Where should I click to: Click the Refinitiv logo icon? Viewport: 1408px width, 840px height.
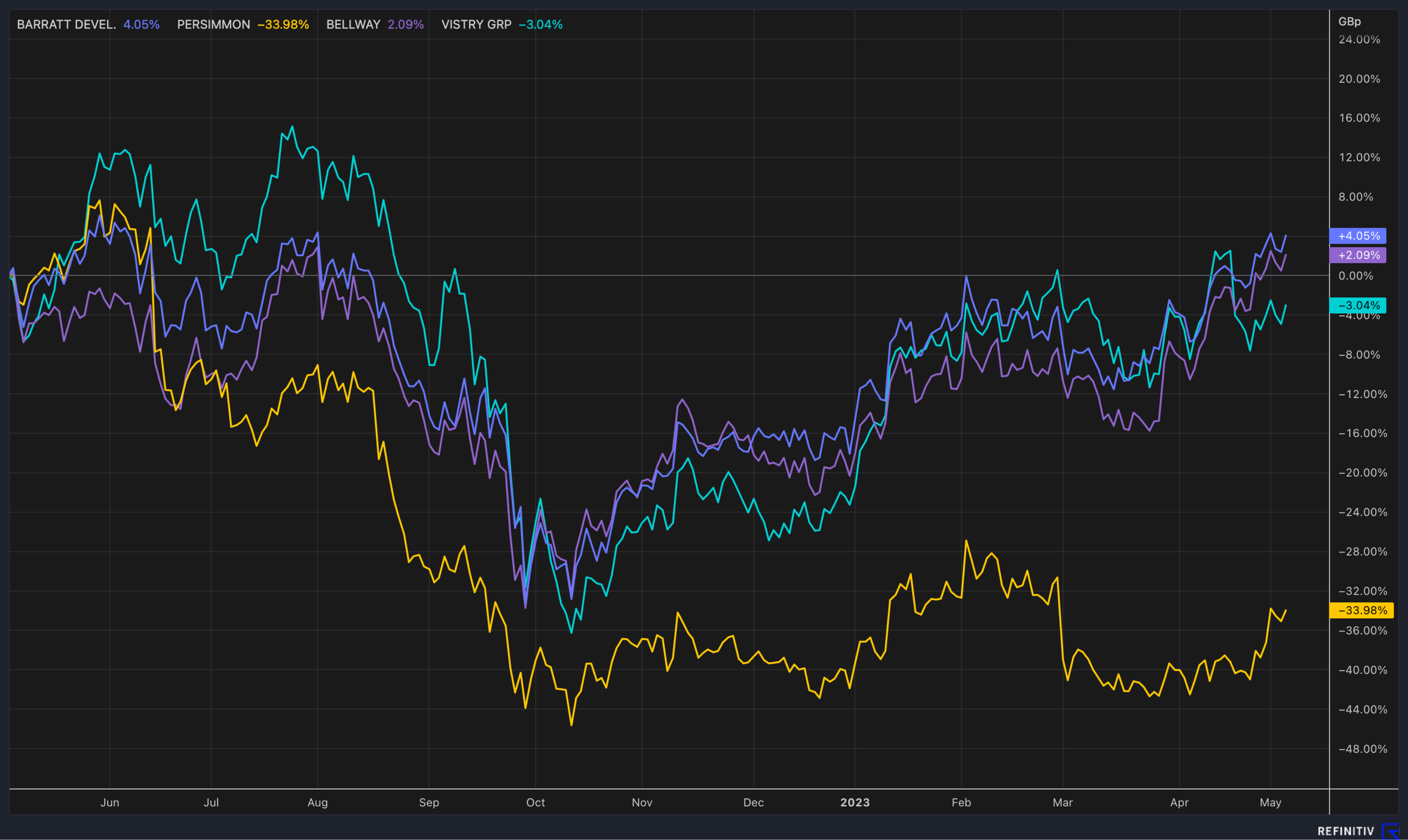point(1390,831)
